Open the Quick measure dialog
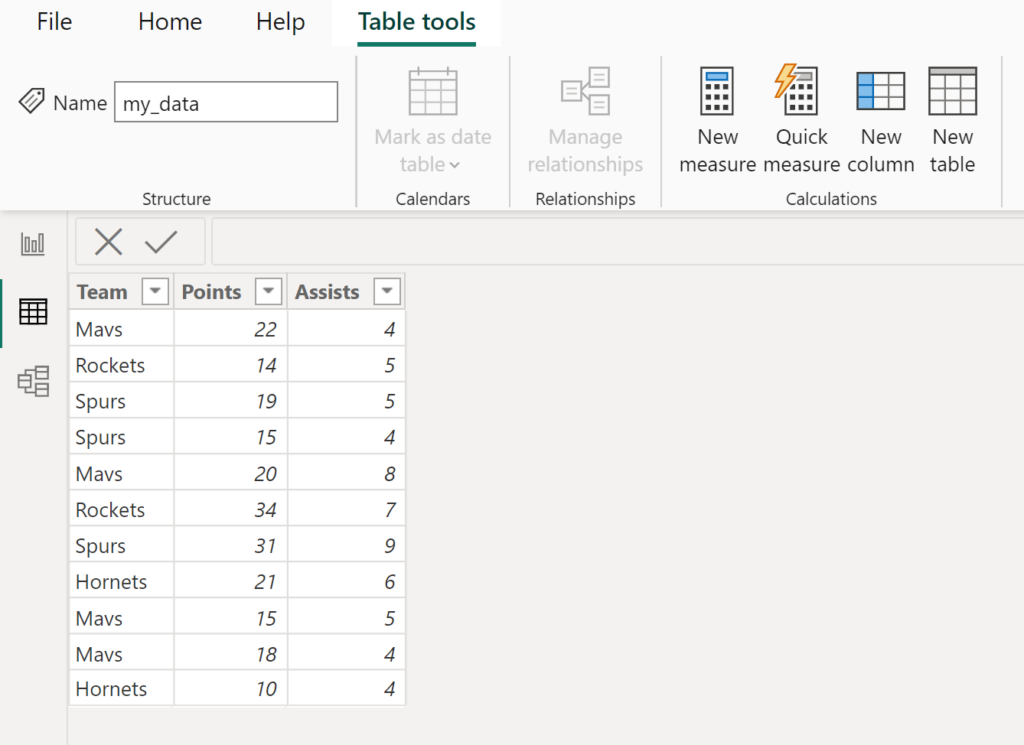This screenshot has height=745, width=1024. click(800, 118)
